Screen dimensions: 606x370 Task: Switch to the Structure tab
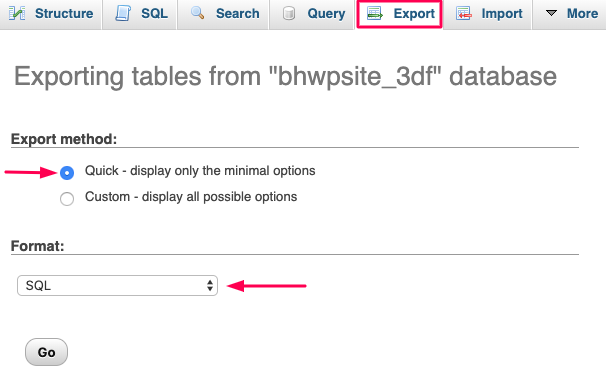(x=51, y=14)
